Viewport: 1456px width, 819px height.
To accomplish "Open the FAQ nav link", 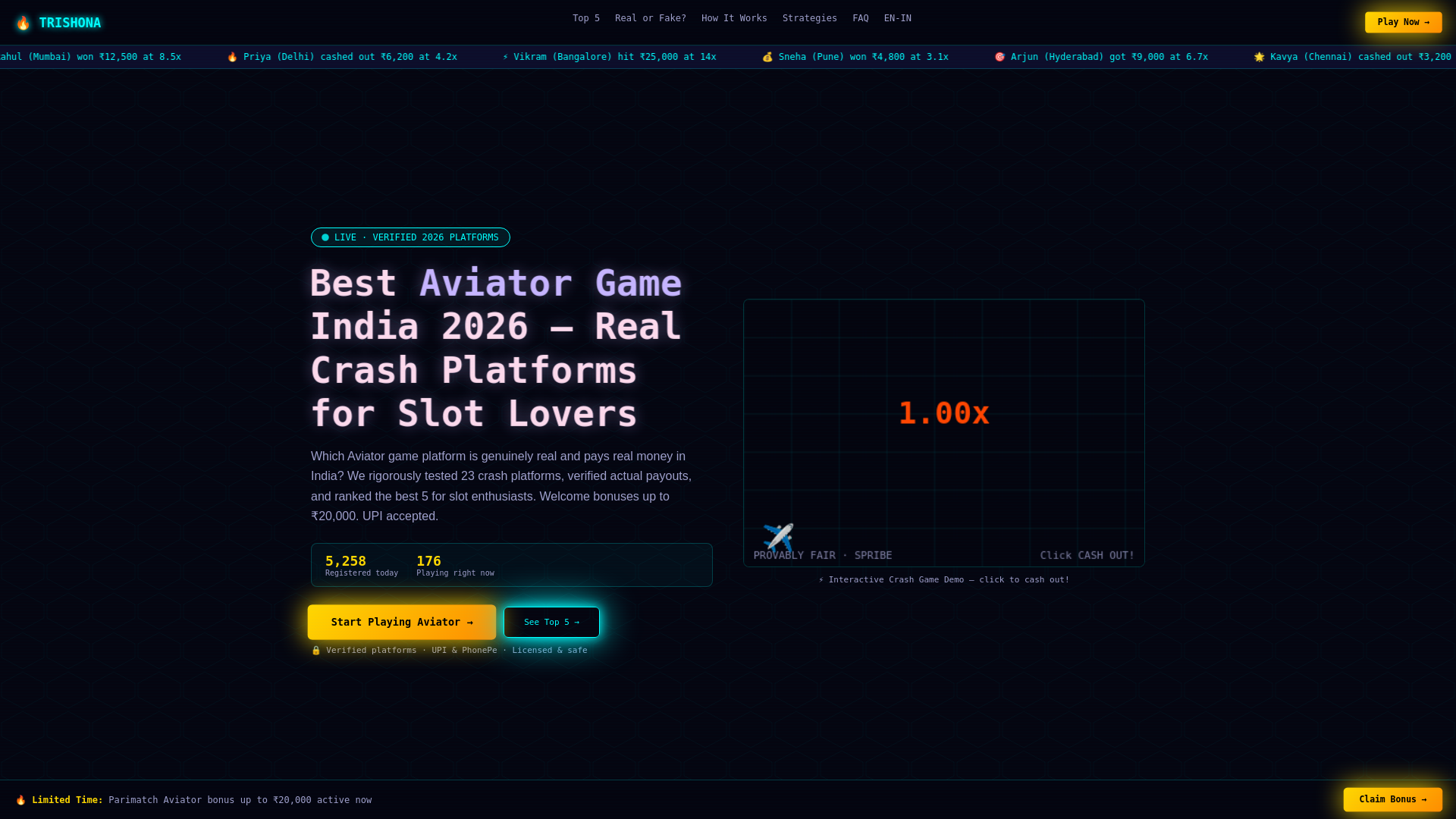I will coord(861,18).
